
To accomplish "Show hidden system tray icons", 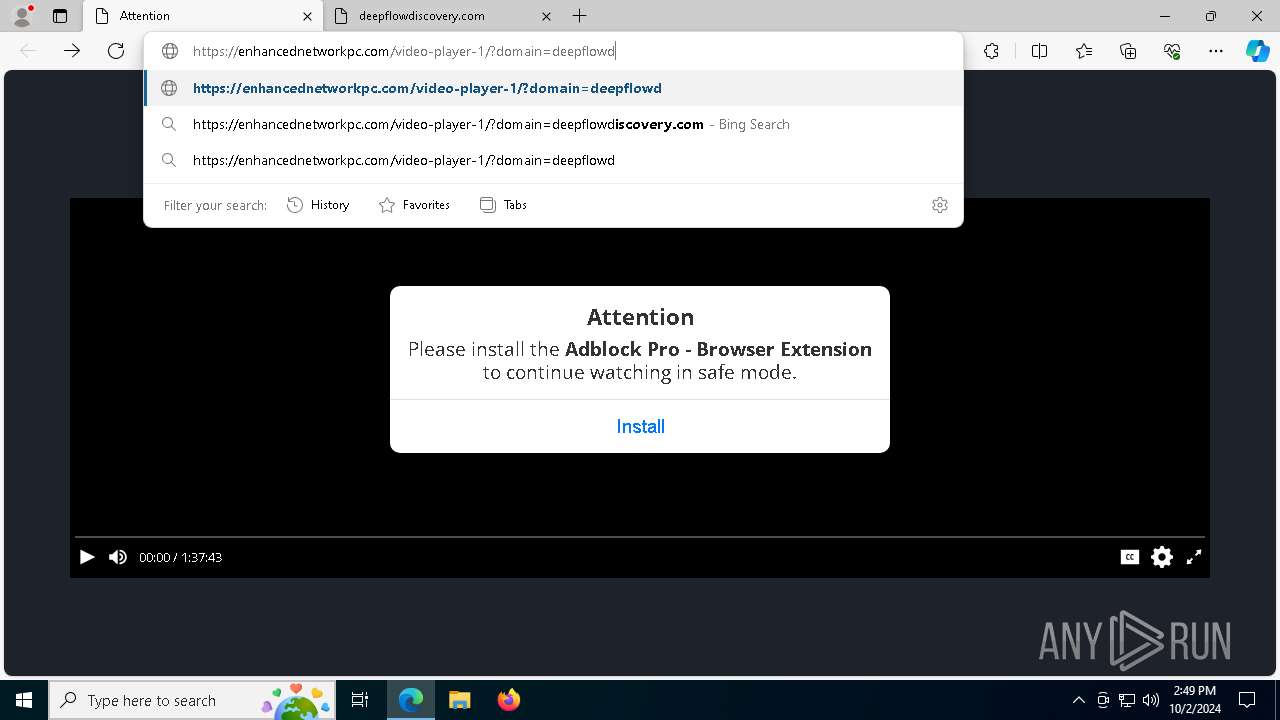I will click(1078, 700).
